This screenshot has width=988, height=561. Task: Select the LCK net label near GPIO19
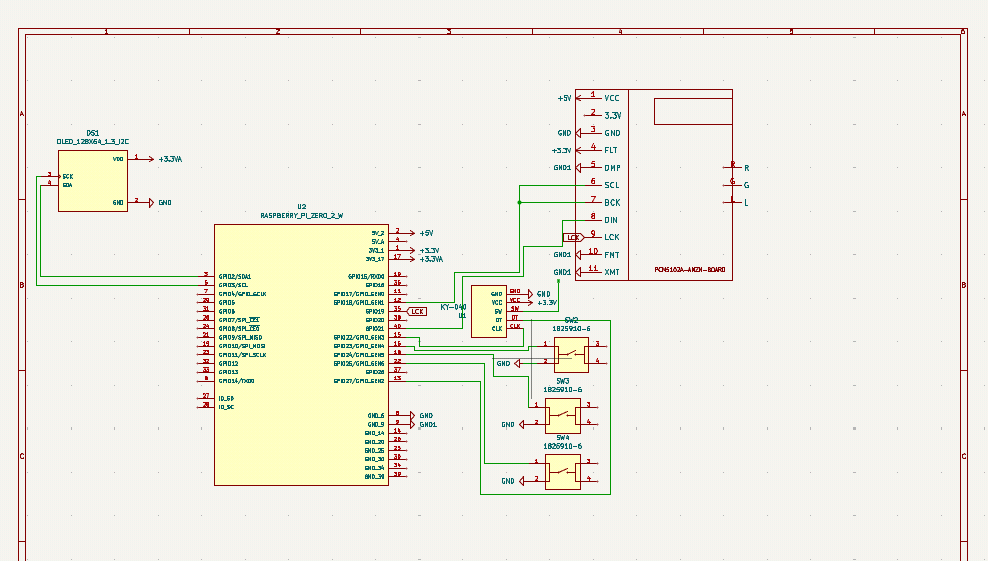pyautogui.click(x=417, y=311)
